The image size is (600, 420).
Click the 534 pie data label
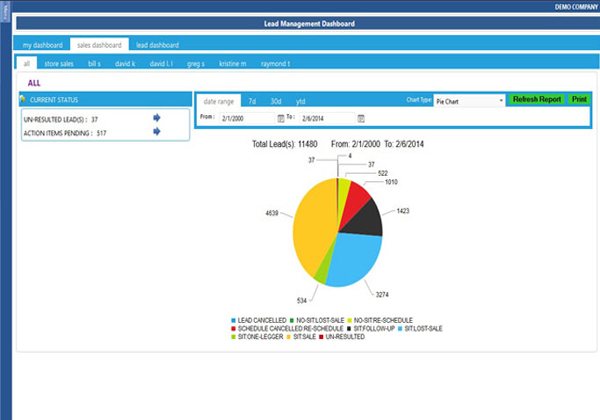[302, 301]
